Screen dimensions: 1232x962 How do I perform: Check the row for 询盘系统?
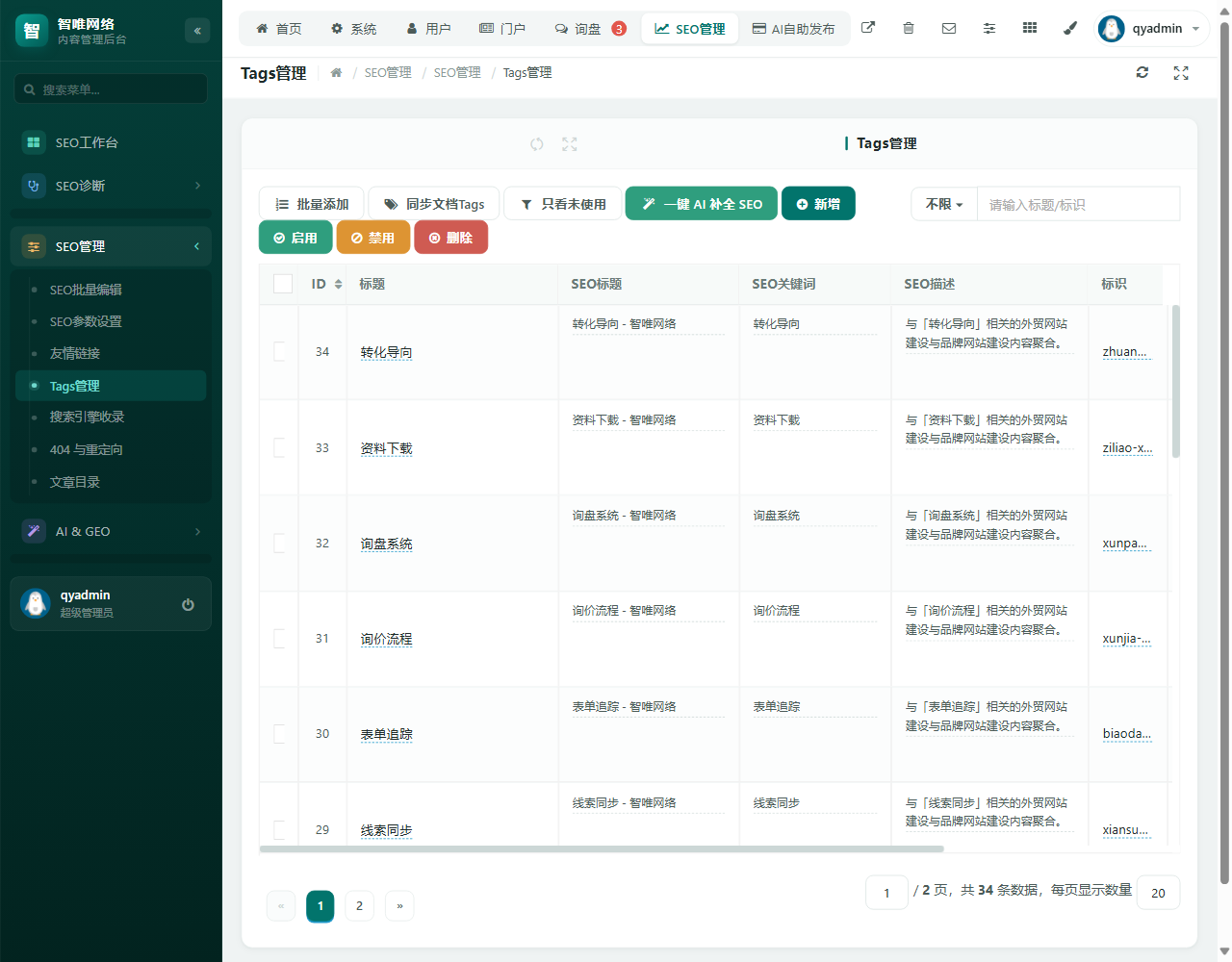point(279,543)
